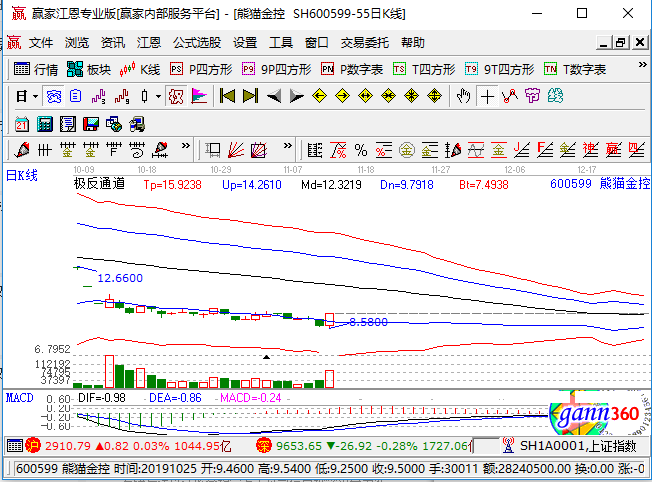This screenshot has height=482, width=652.
Task: Click the vertical lines grid icon
Action: tap(44, 150)
